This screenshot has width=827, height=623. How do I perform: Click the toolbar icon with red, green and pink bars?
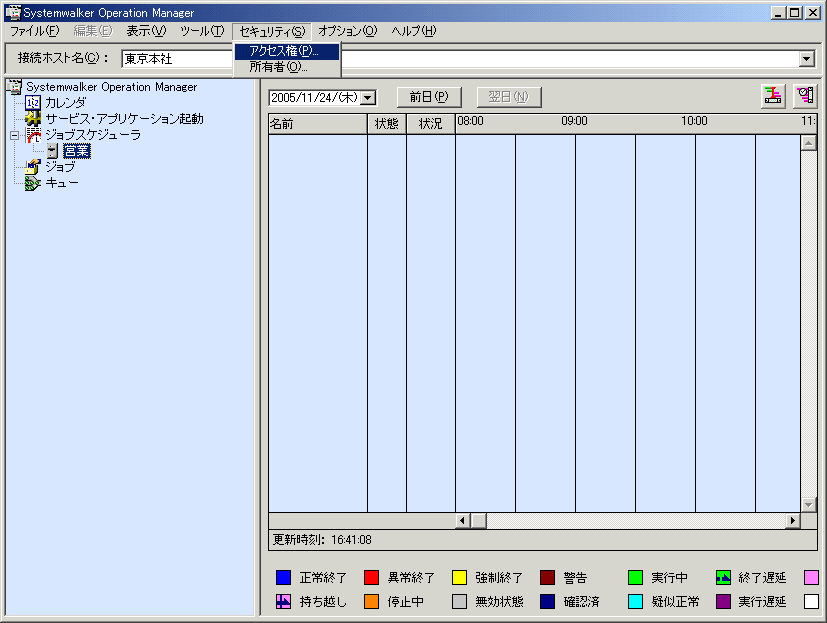pyautogui.click(x=773, y=97)
